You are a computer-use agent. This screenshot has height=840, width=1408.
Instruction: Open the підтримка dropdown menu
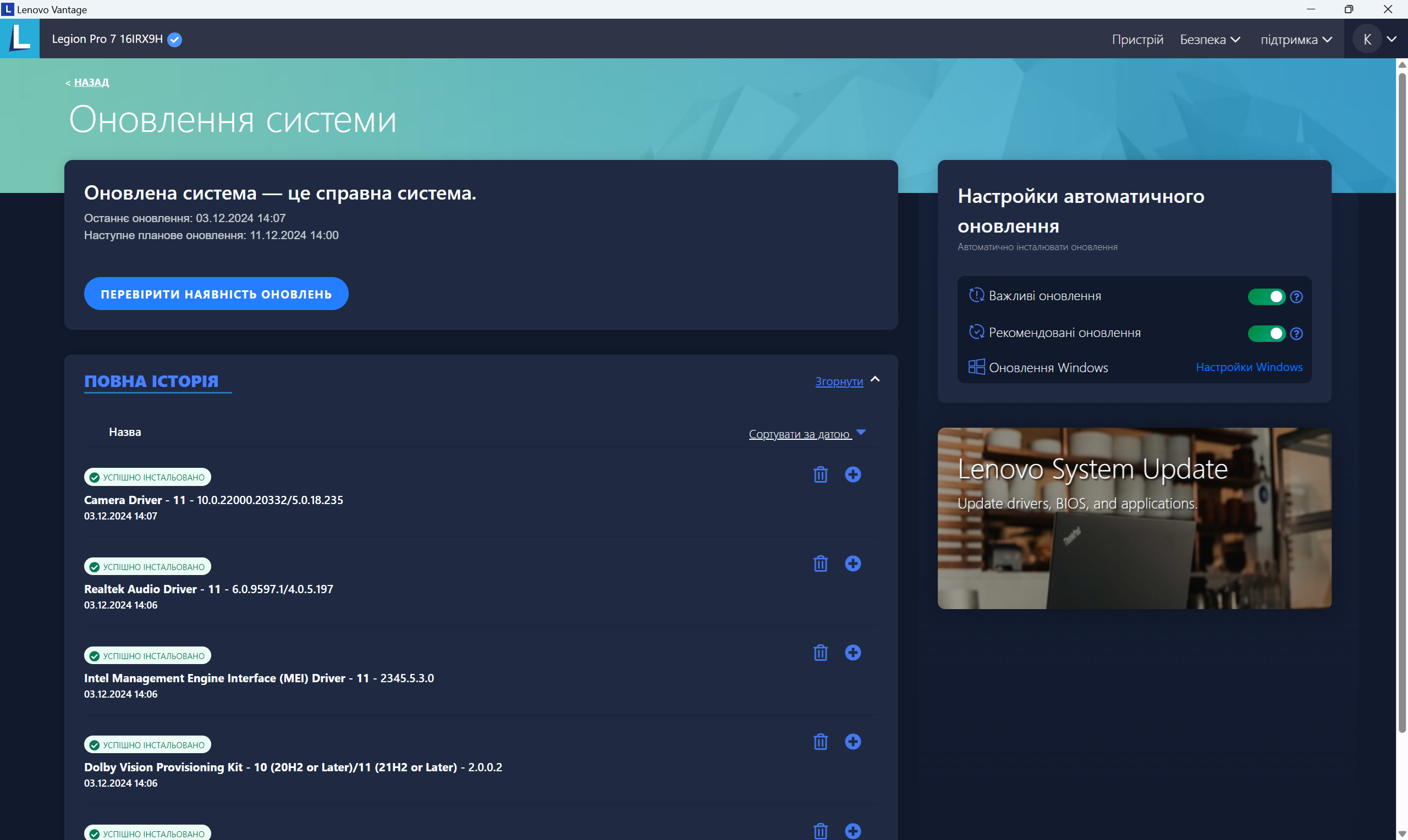coord(1296,40)
